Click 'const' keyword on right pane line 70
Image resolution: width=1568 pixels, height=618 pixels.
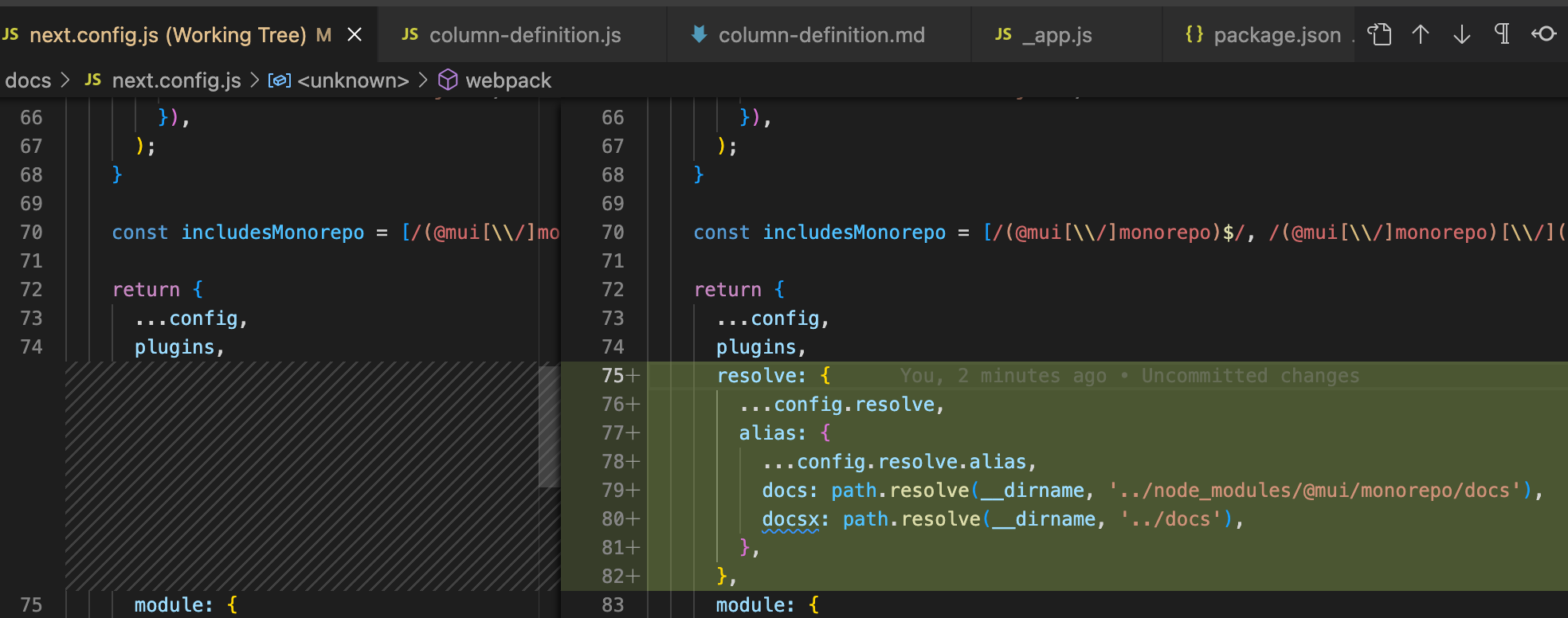point(722,233)
